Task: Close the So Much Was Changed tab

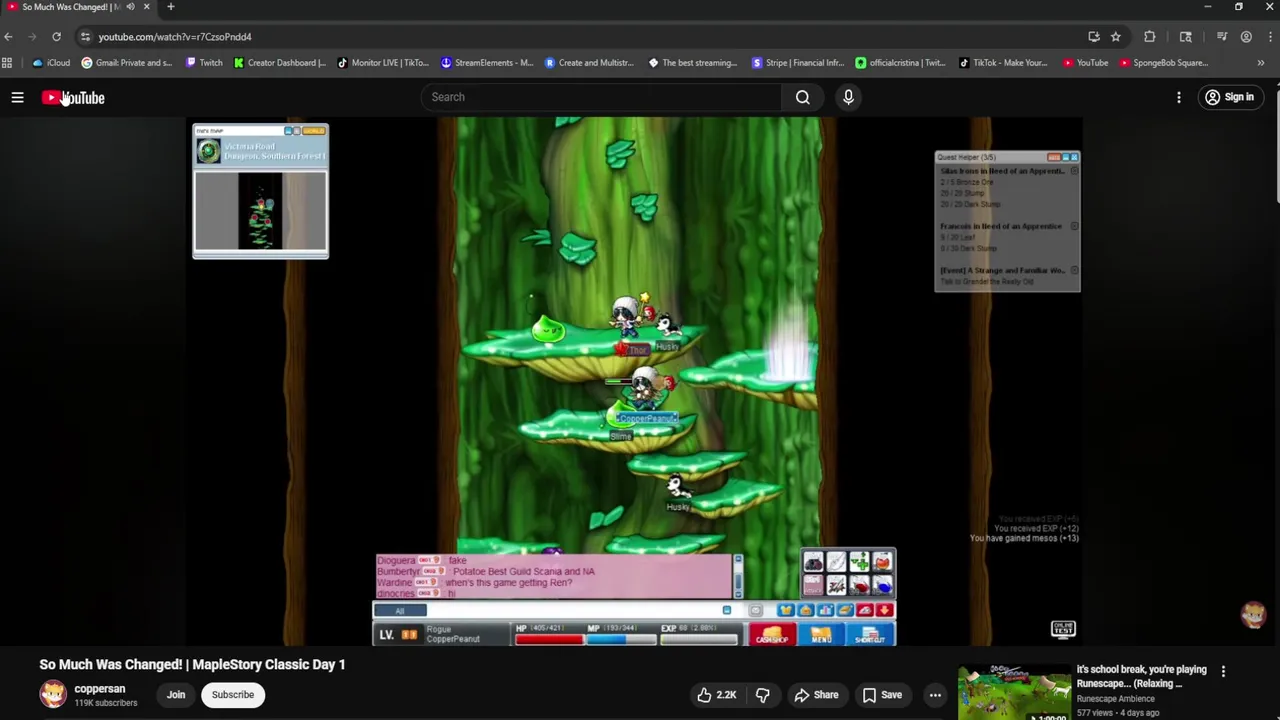Action: (146, 7)
